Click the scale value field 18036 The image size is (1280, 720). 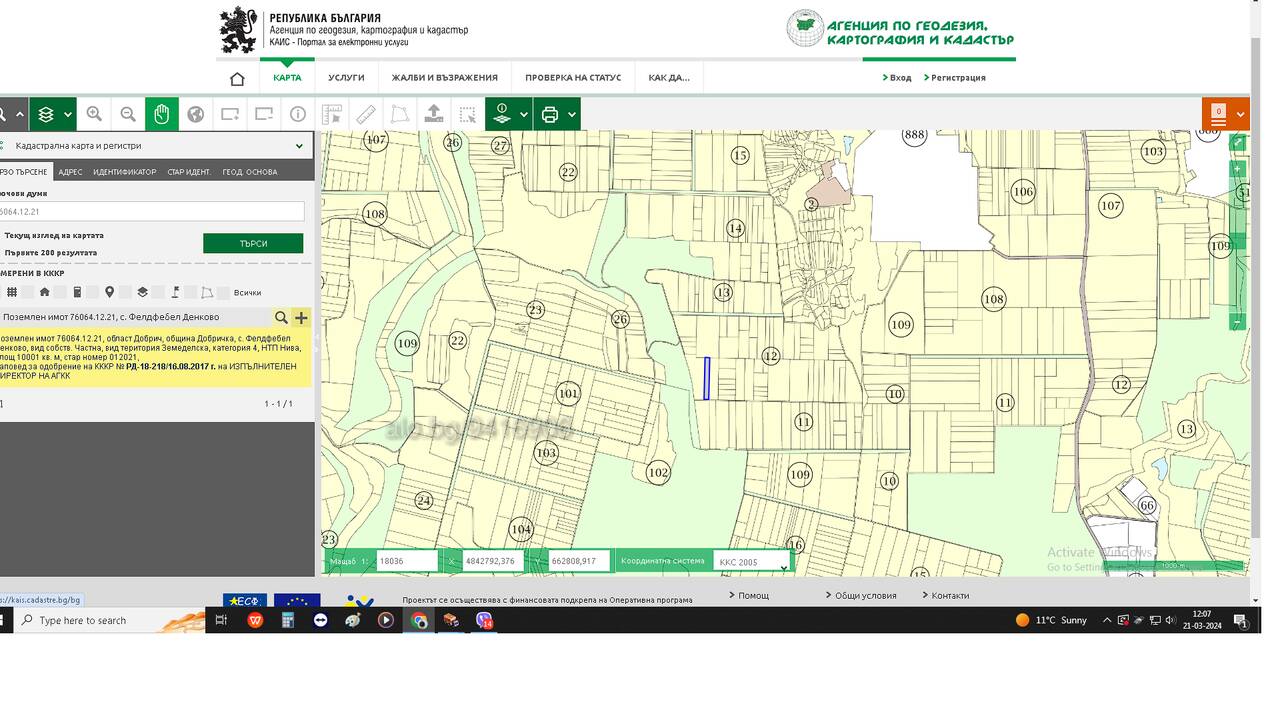(x=407, y=561)
